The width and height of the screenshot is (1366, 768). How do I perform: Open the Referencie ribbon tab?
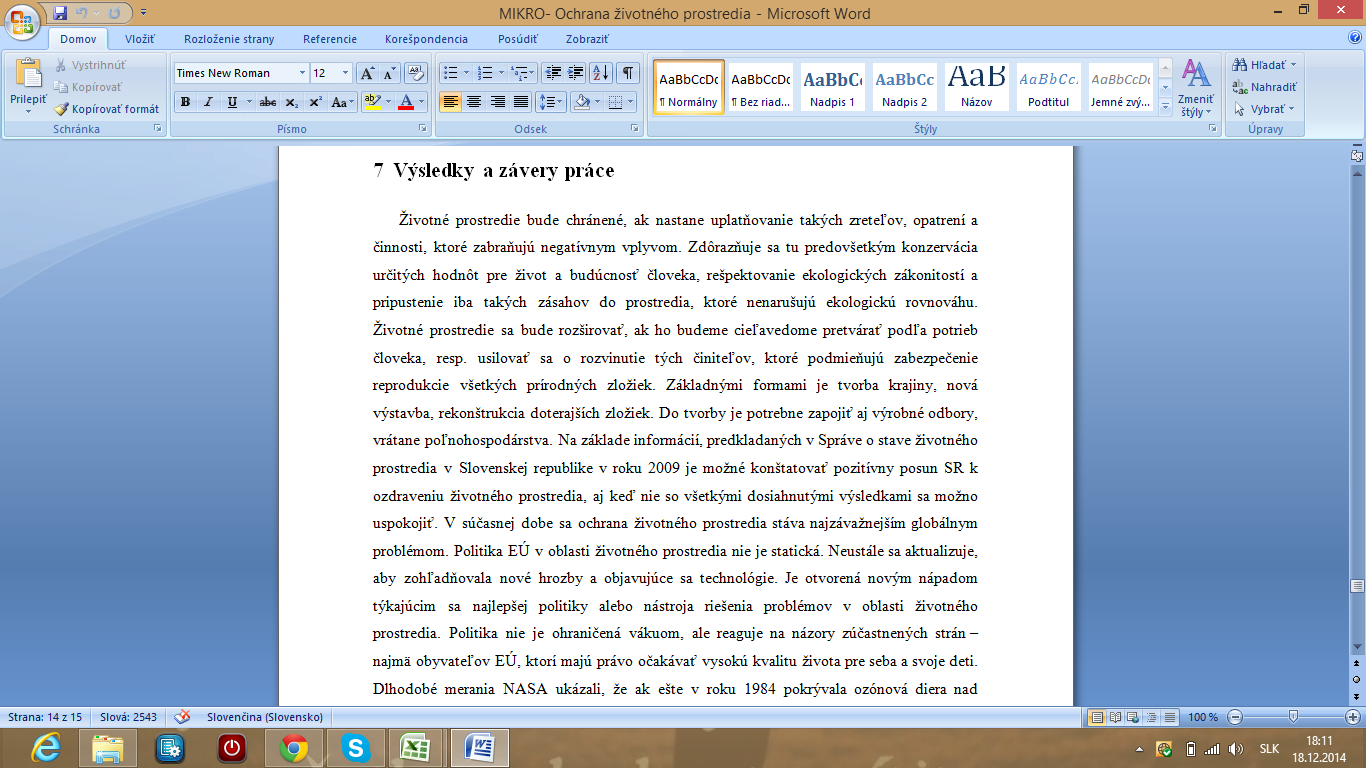click(x=330, y=39)
